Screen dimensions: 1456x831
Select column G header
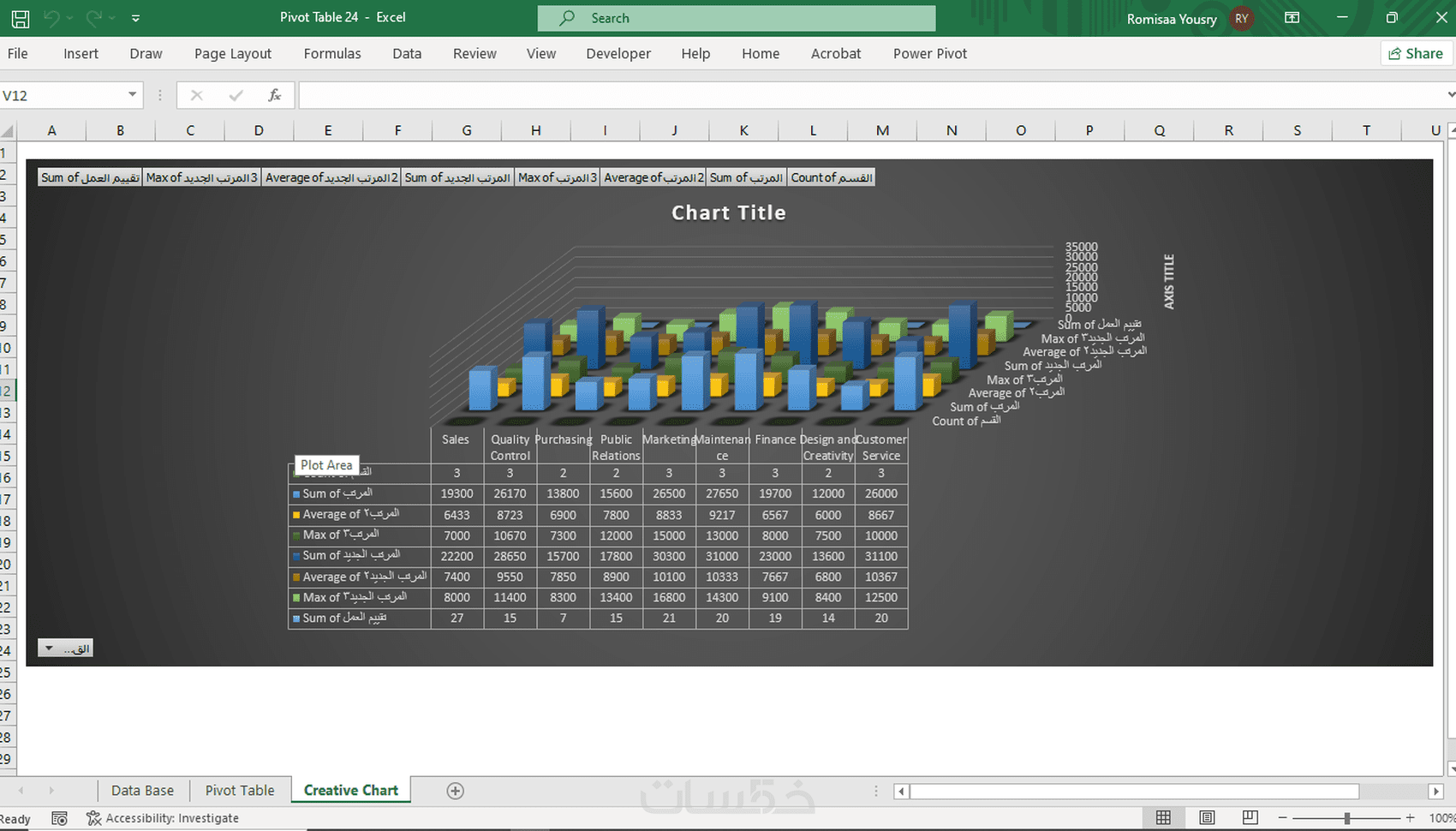467,130
